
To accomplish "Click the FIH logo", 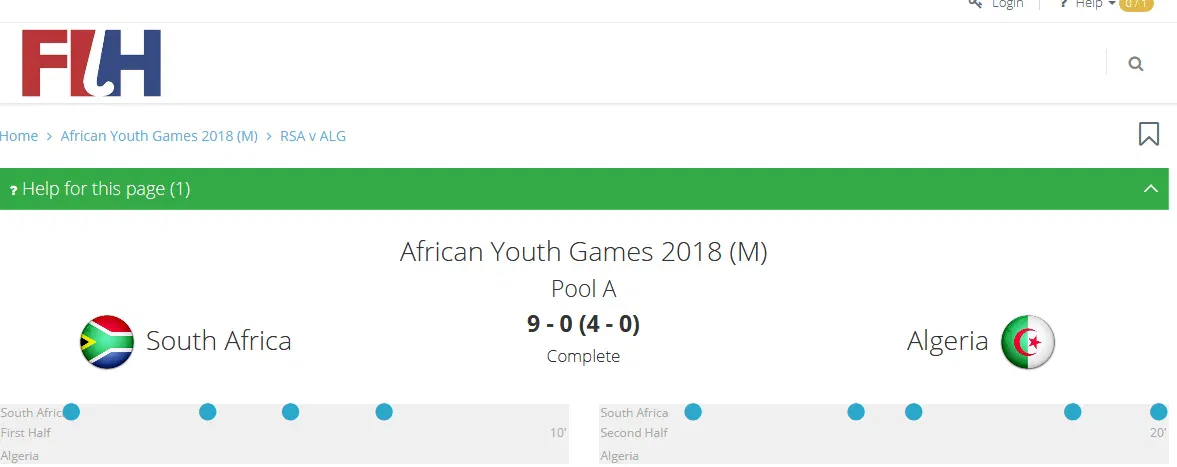I will (91, 63).
